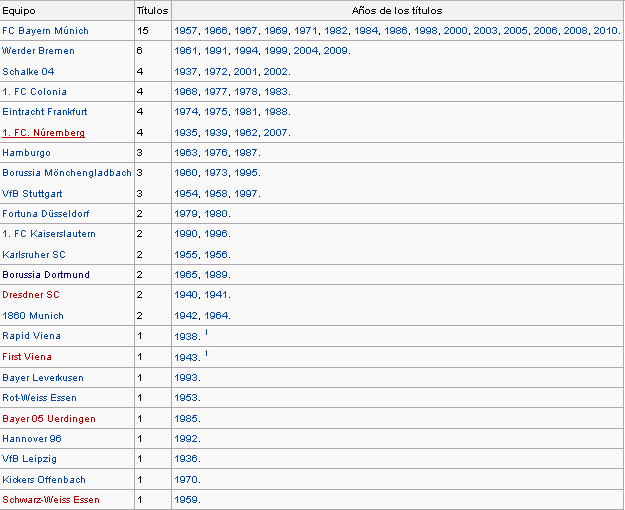Click year 1964 in the 1860 Munich row

click(x=216, y=315)
